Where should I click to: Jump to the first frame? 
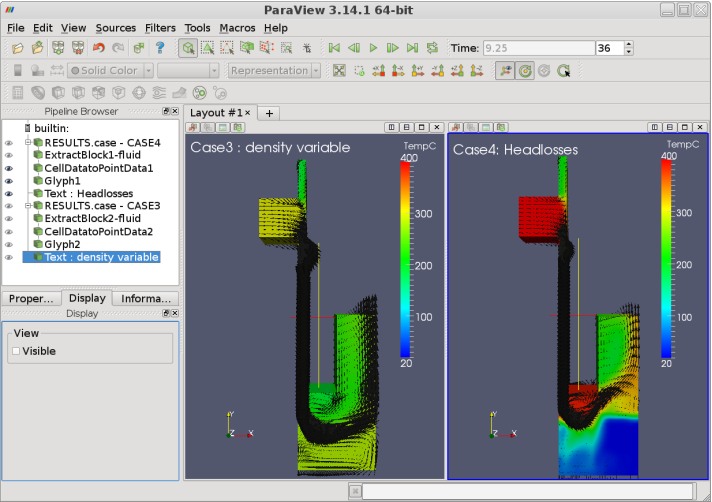334,47
